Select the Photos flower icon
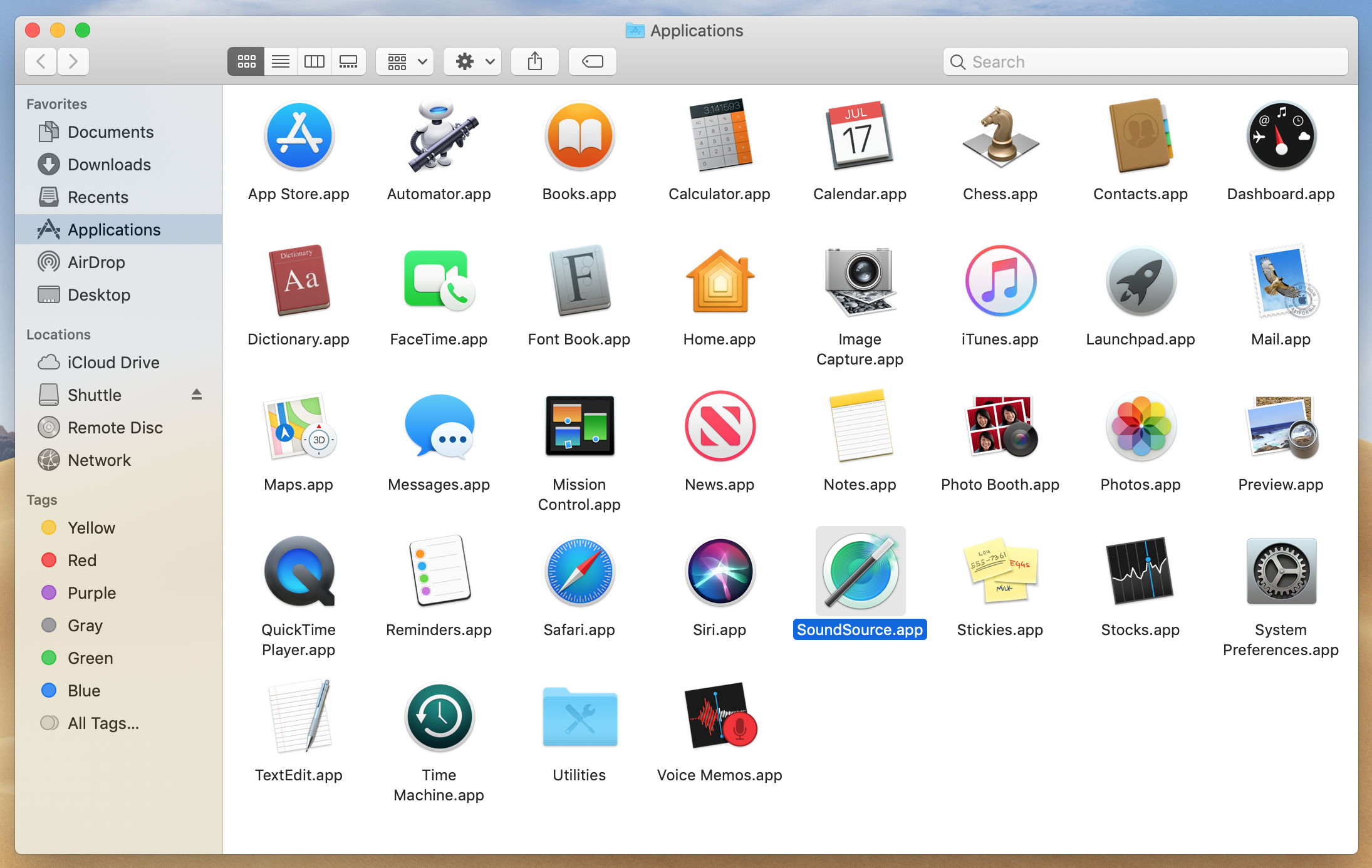The width and height of the screenshot is (1372, 868). (x=1141, y=426)
